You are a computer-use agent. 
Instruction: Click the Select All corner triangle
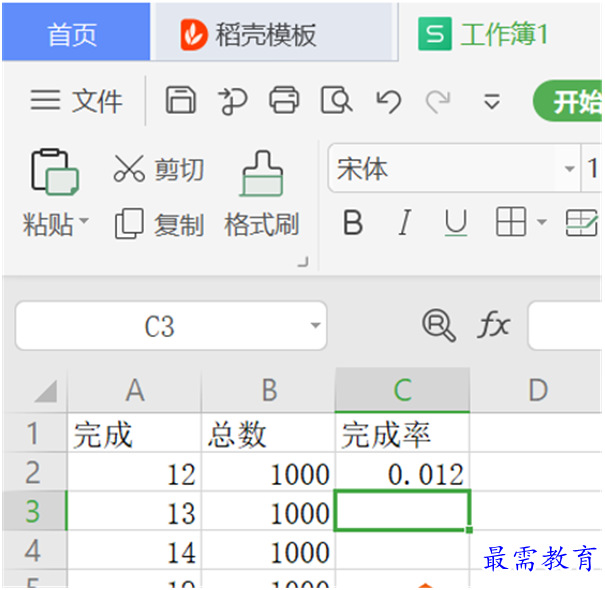tap(46, 391)
